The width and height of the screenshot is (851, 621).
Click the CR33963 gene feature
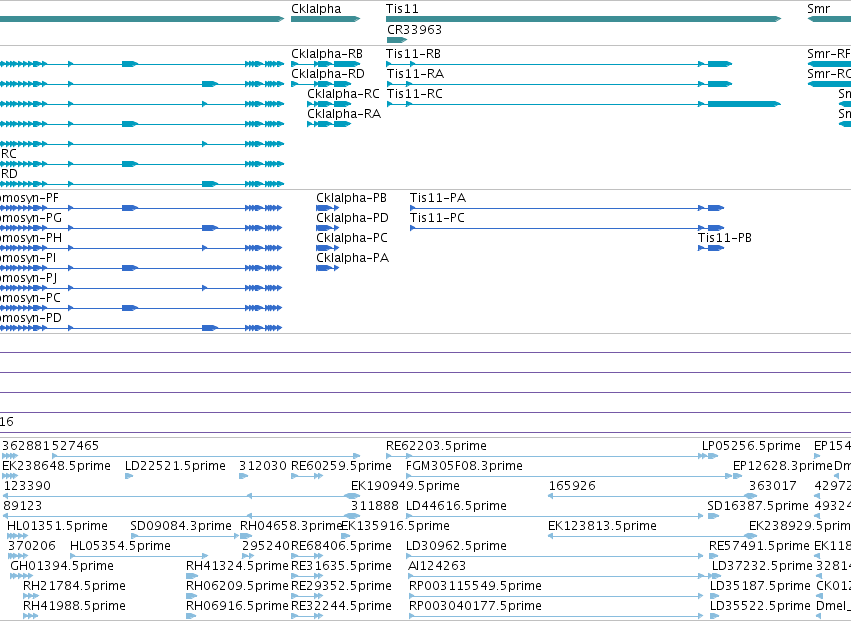tap(397, 40)
